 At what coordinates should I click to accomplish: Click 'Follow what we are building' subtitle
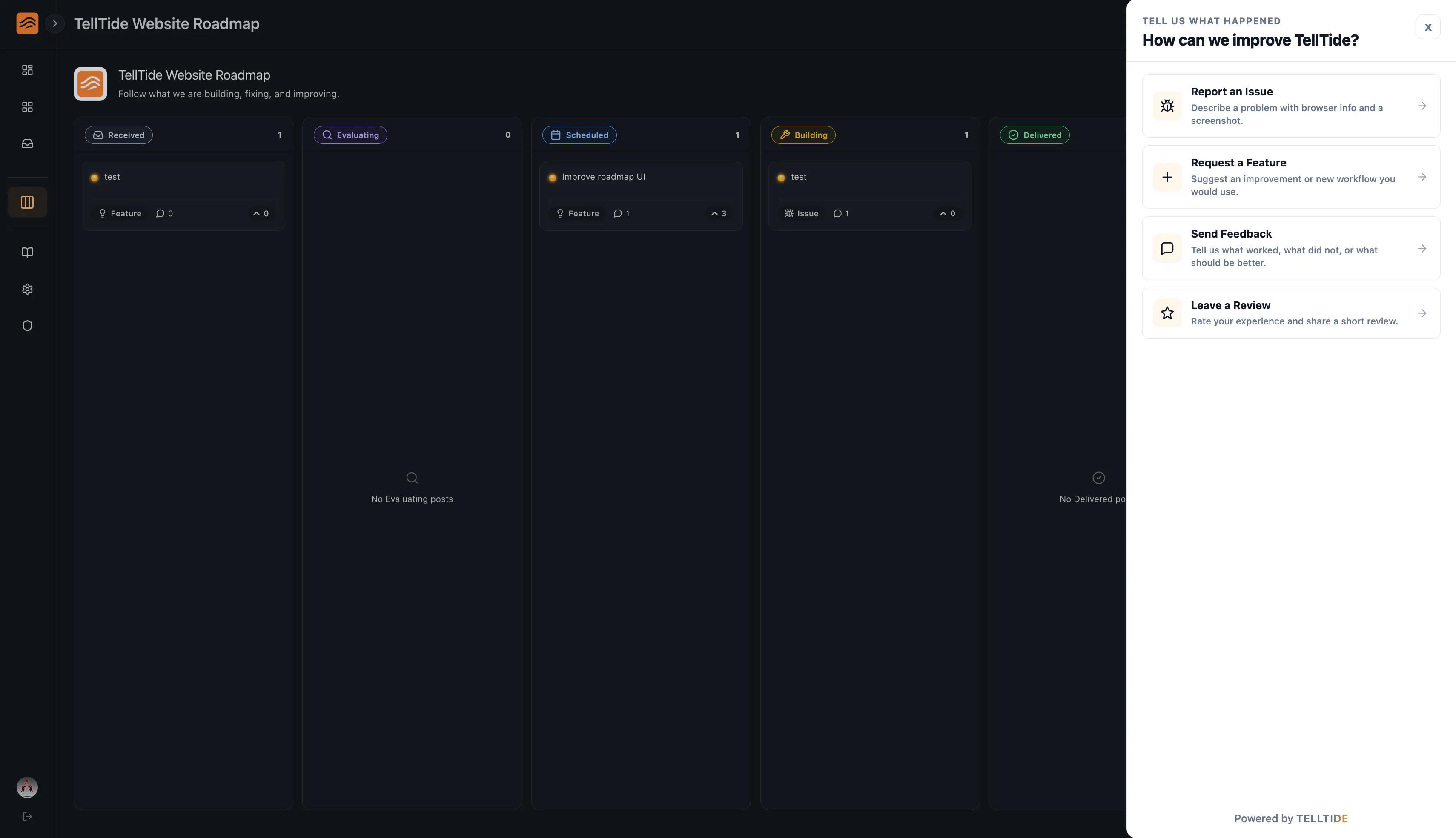(x=228, y=94)
